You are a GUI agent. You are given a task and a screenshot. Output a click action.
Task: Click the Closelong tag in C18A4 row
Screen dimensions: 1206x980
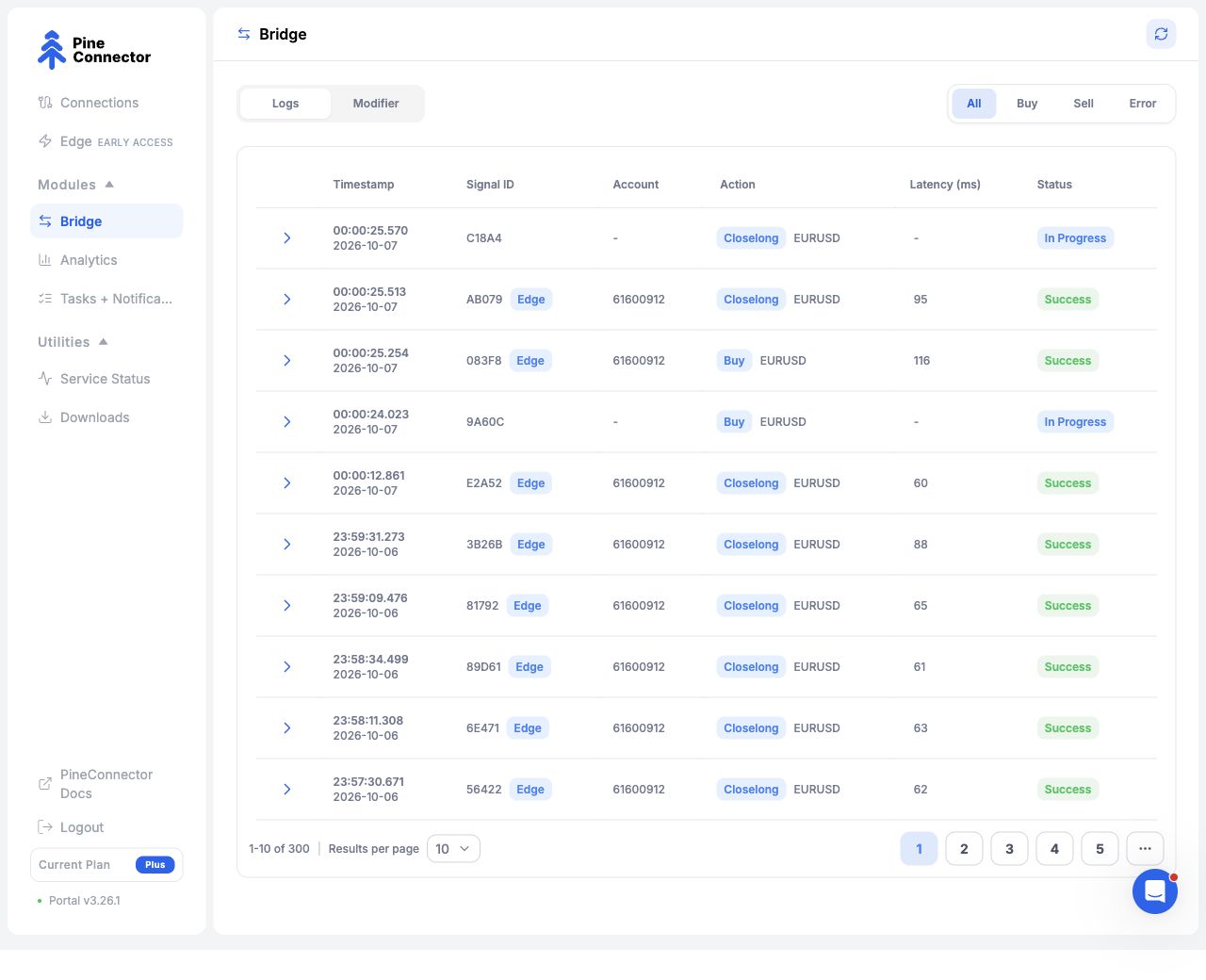[x=751, y=238]
